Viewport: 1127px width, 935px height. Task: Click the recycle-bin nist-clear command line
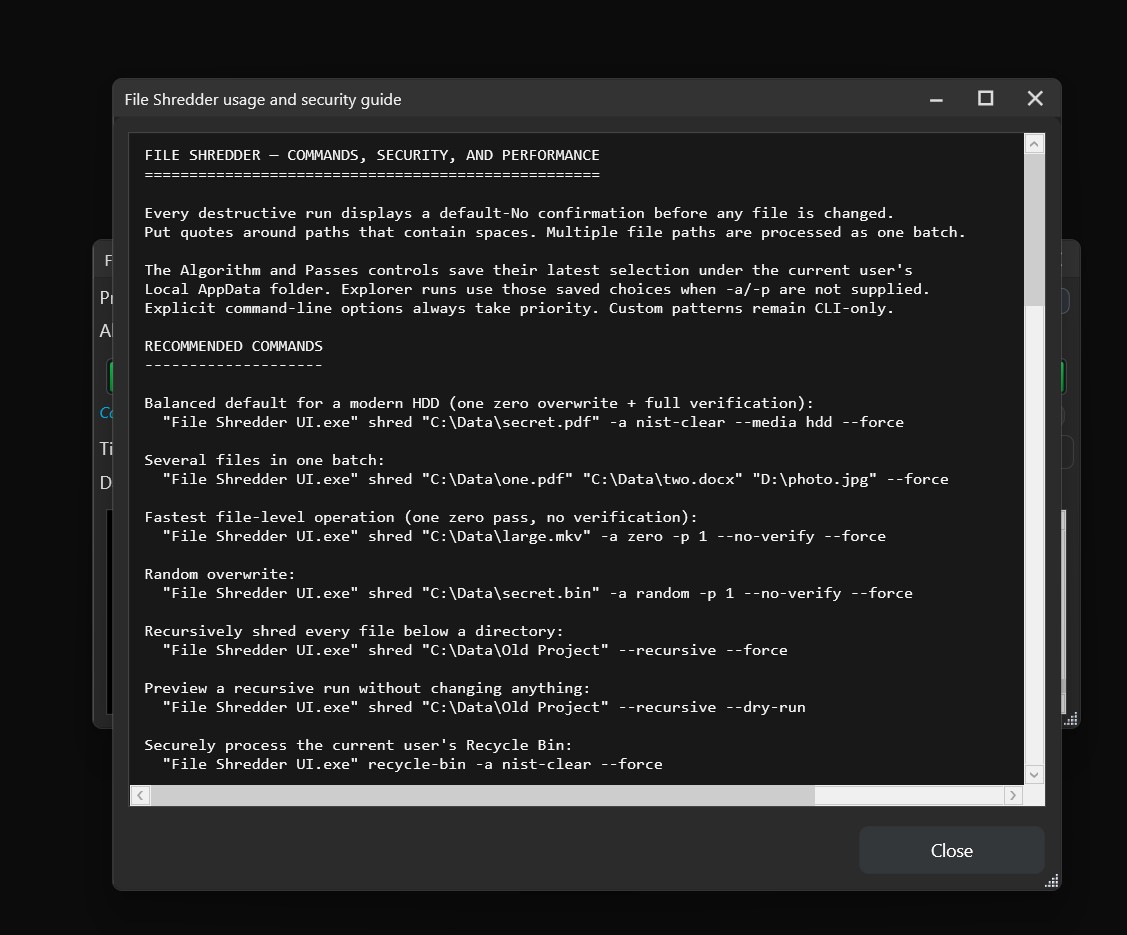pos(412,764)
